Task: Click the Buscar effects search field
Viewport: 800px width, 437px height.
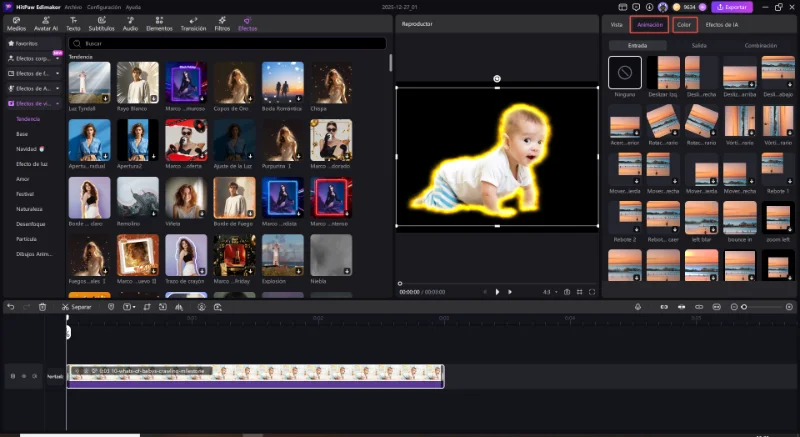Action: 228,43
